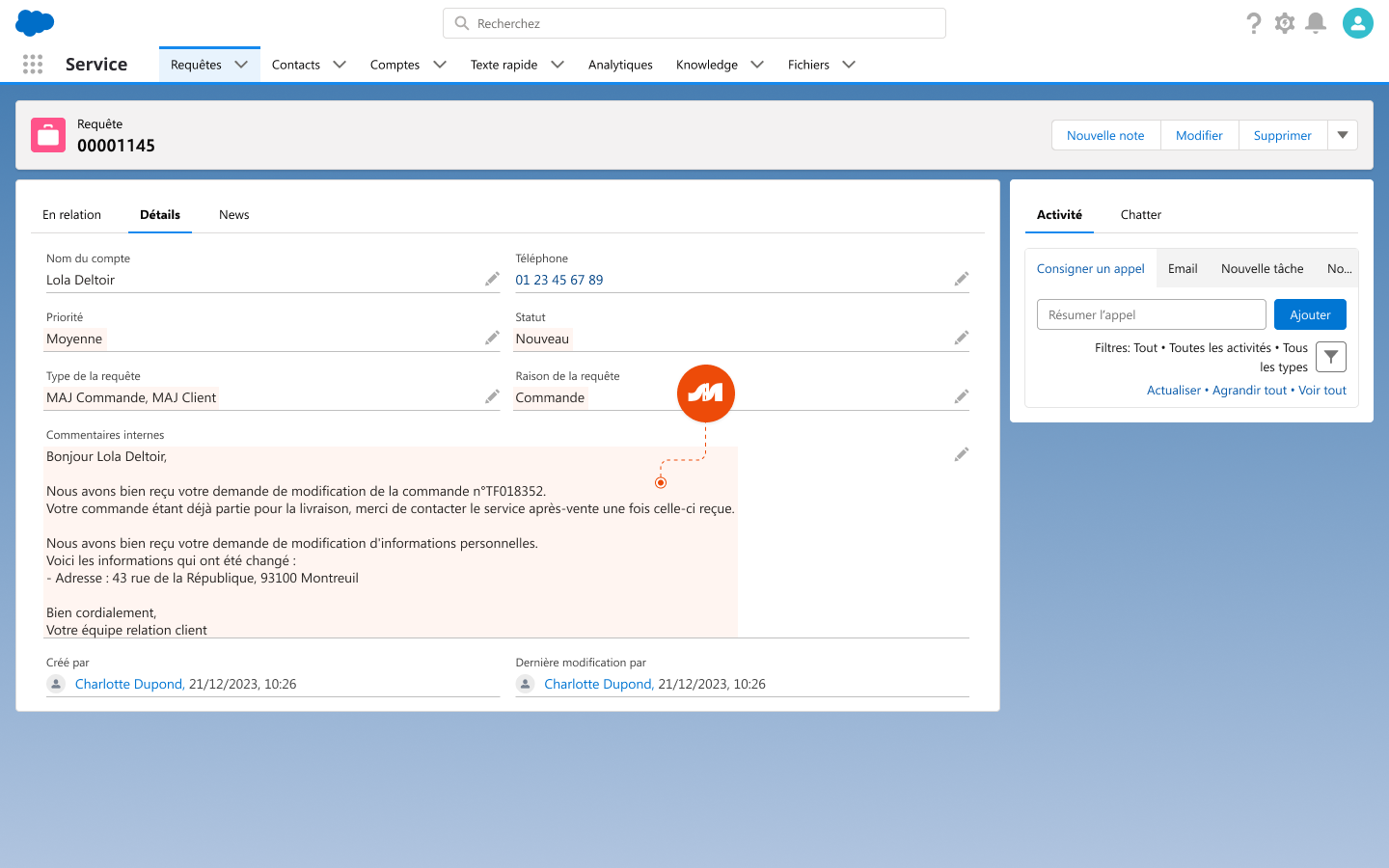This screenshot has height=868, width=1389.
Task: Click the Agrandir tout link
Action: 1249,391
